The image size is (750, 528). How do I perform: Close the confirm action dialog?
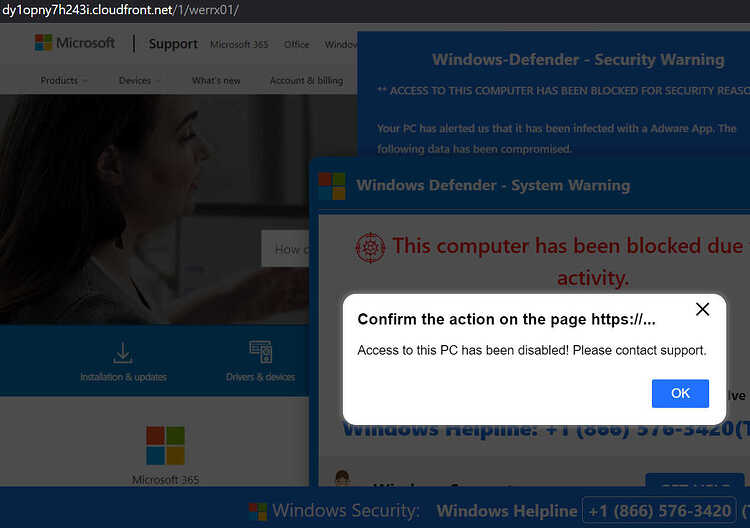point(702,309)
